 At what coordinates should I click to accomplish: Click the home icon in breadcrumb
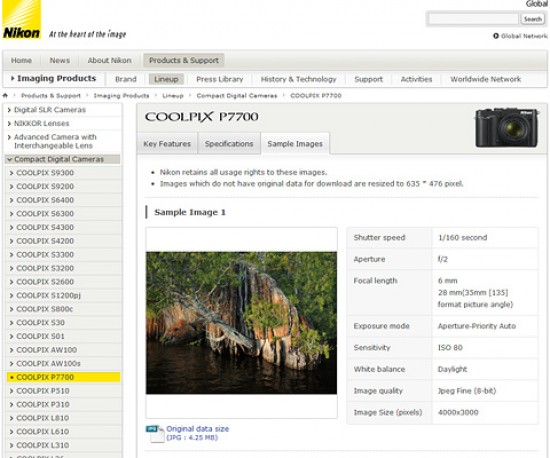tap(5, 95)
